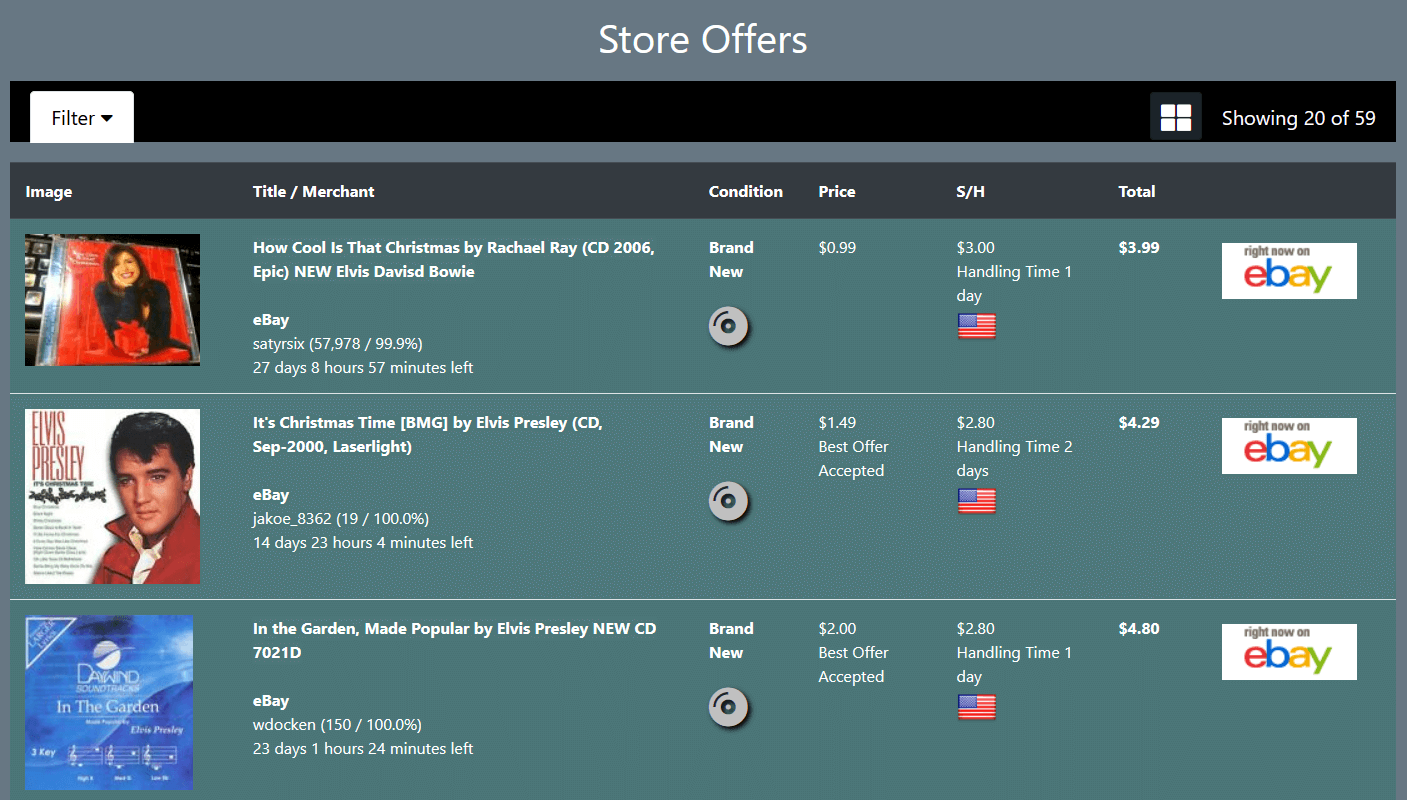Open It's Christmas Time [BMG] listing title
This screenshot has width=1407, height=800.
click(x=427, y=435)
